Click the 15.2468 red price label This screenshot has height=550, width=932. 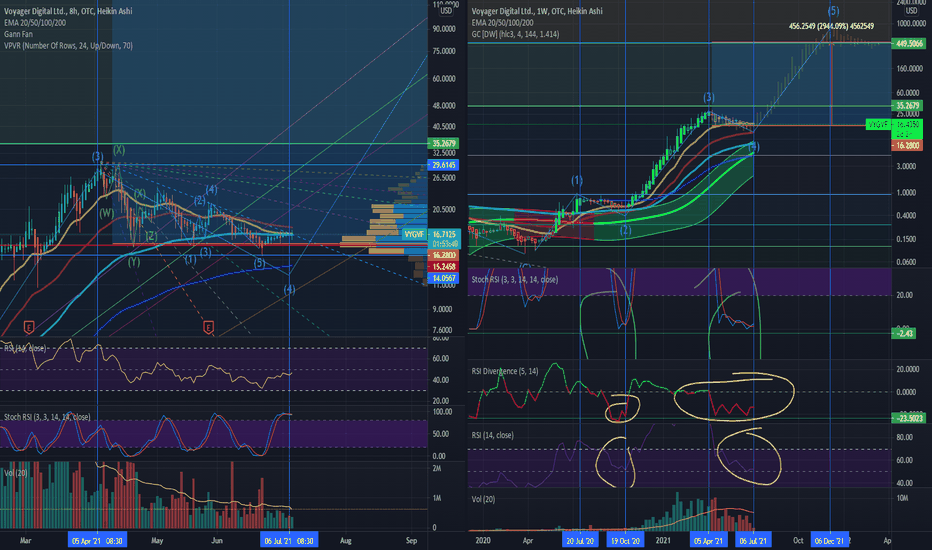443,266
